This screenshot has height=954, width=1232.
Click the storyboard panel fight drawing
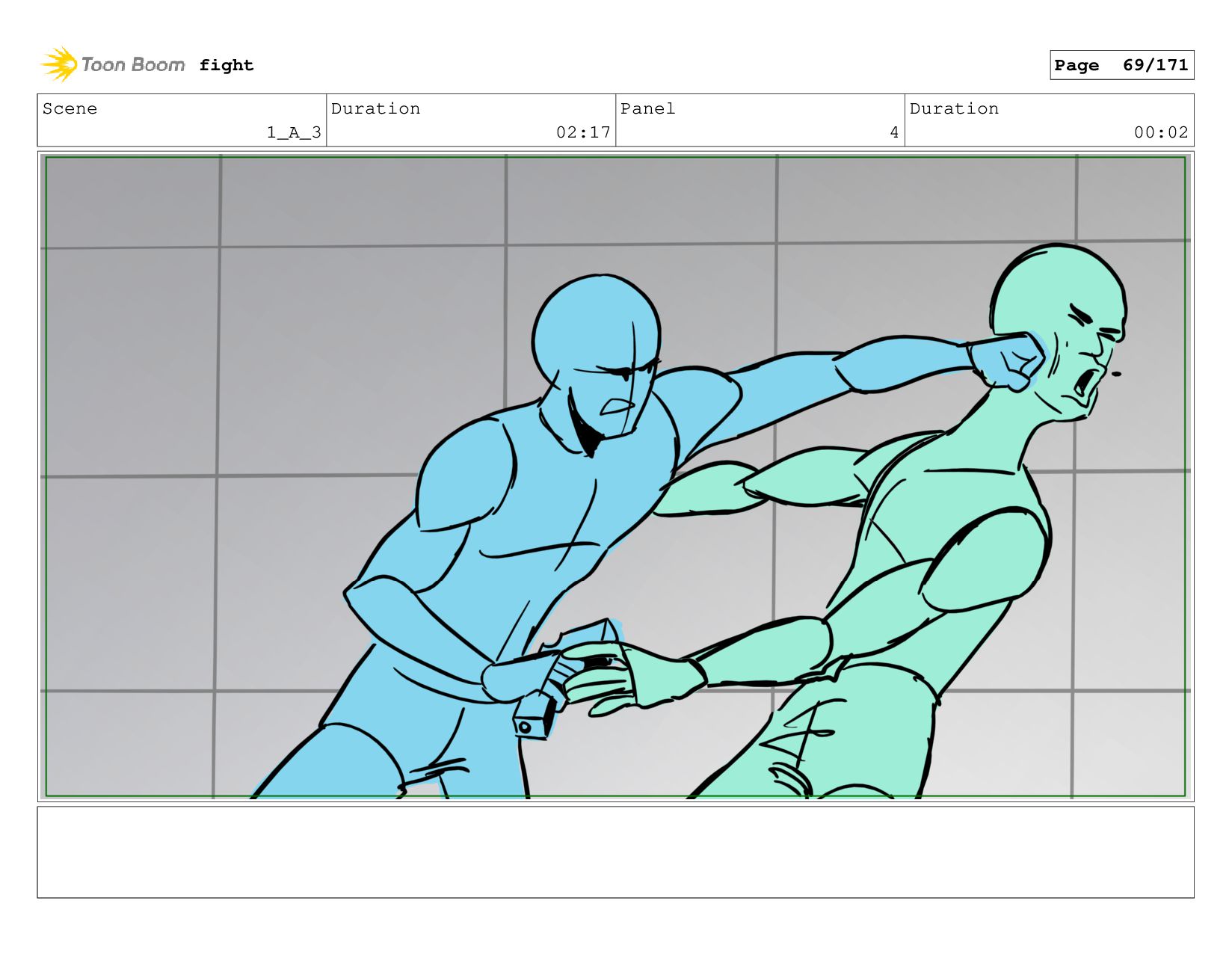tap(615, 476)
